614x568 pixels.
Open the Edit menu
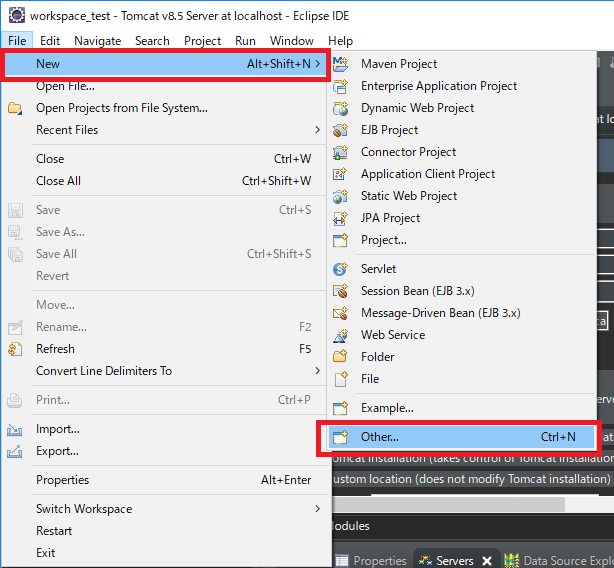coord(50,41)
